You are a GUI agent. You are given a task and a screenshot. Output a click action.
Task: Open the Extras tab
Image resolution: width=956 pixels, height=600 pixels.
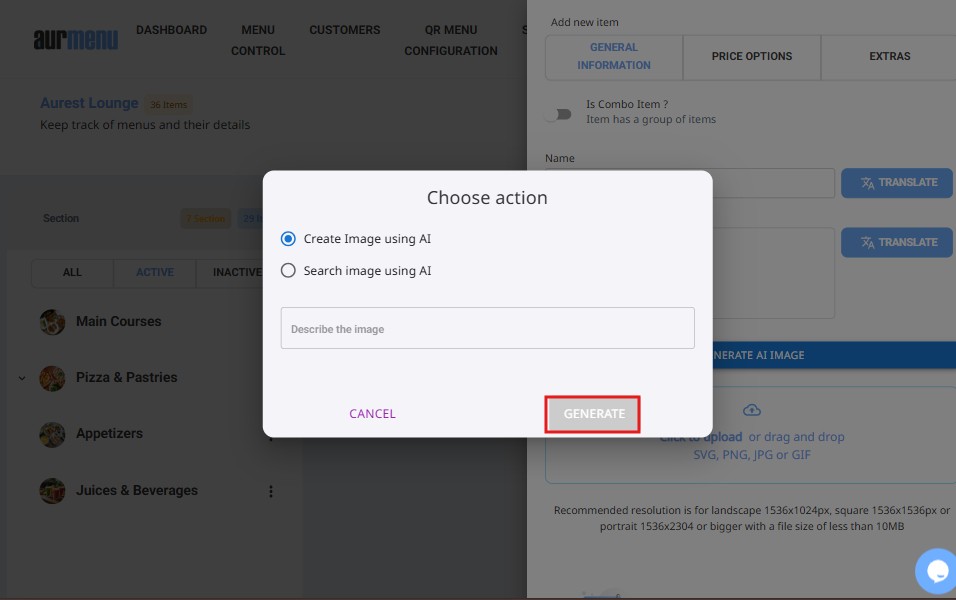(887, 57)
